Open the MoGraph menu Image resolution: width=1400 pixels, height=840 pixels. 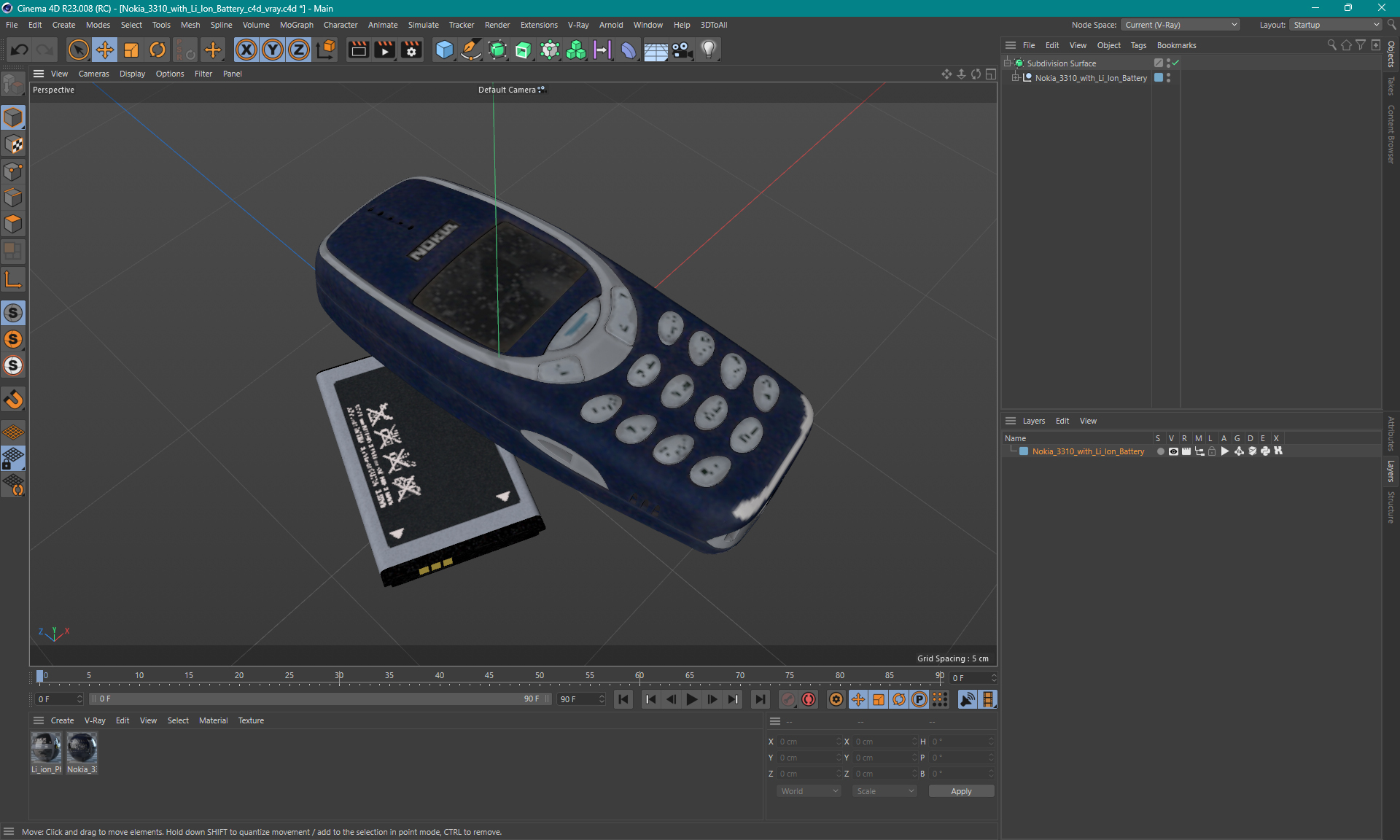coord(296,25)
